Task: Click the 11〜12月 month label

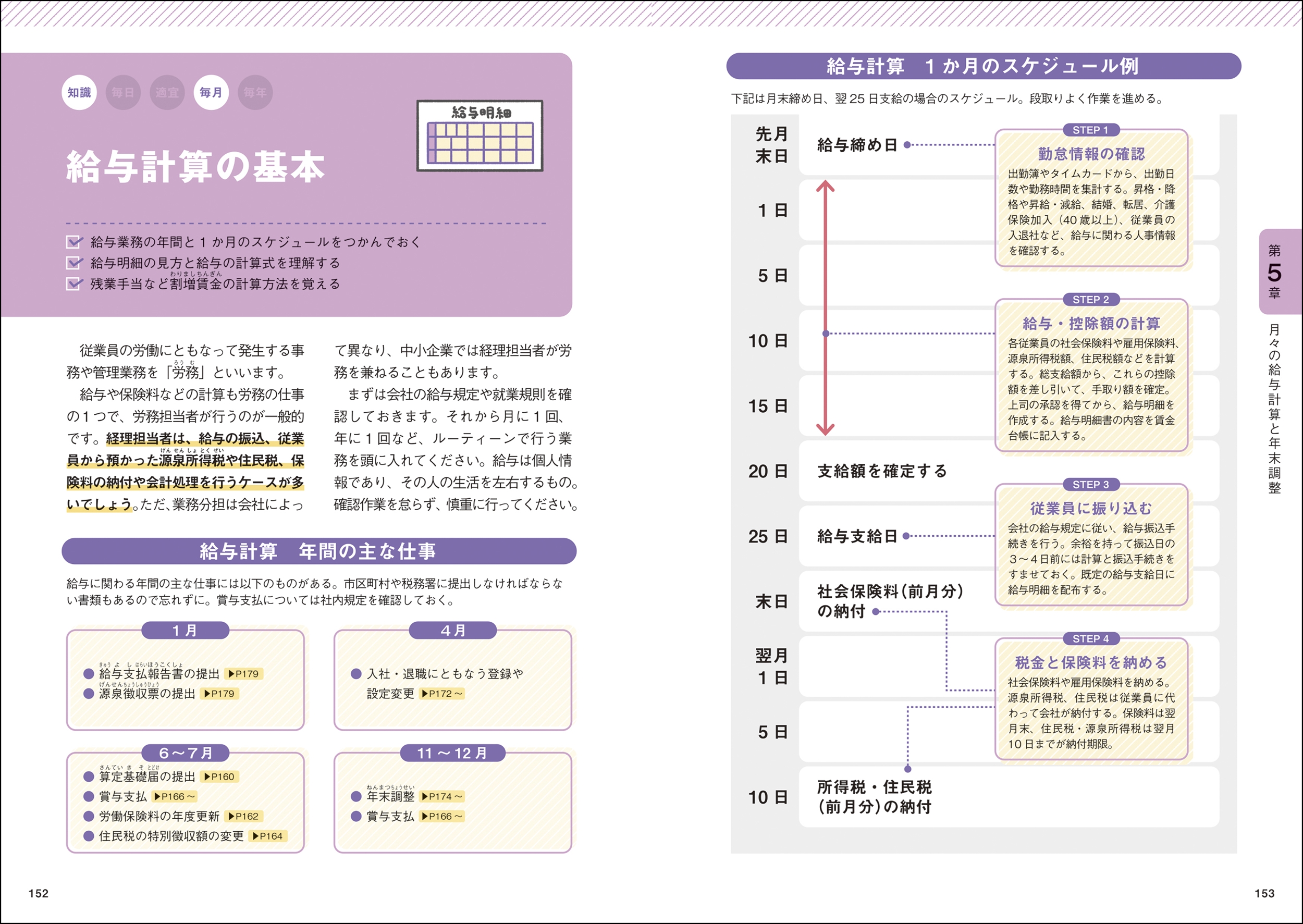Action: (453, 753)
